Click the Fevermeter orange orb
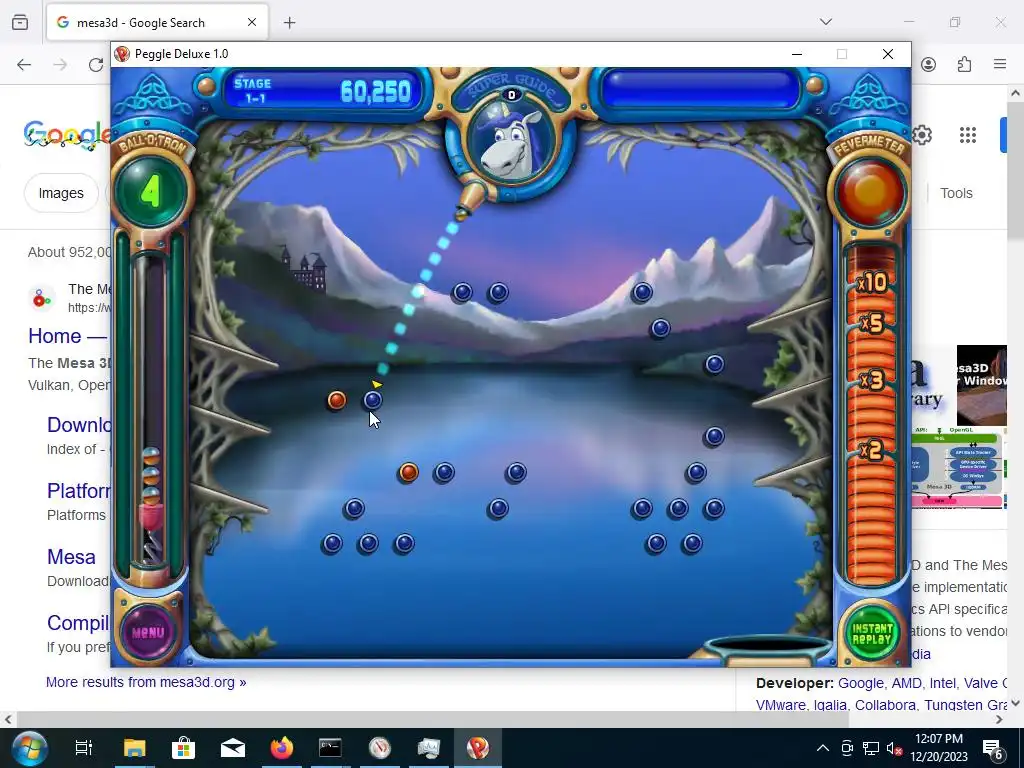The height and width of the screenshot is (768, 1024). 870,191
